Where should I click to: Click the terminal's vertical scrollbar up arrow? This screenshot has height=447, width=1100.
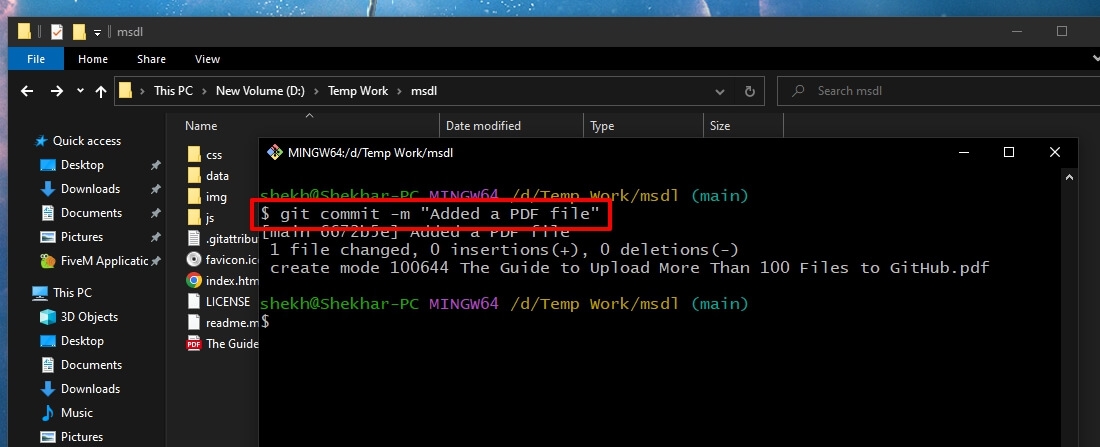coord(1071,178)
